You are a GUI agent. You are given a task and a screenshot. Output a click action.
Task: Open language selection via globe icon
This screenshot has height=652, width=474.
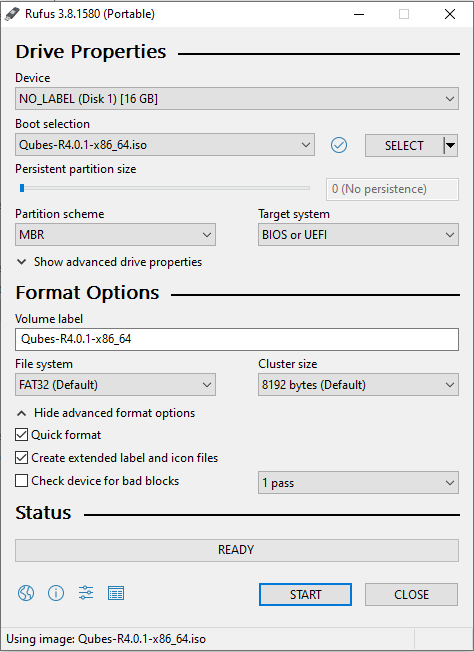pyautogui.click(x=26, y=593)
